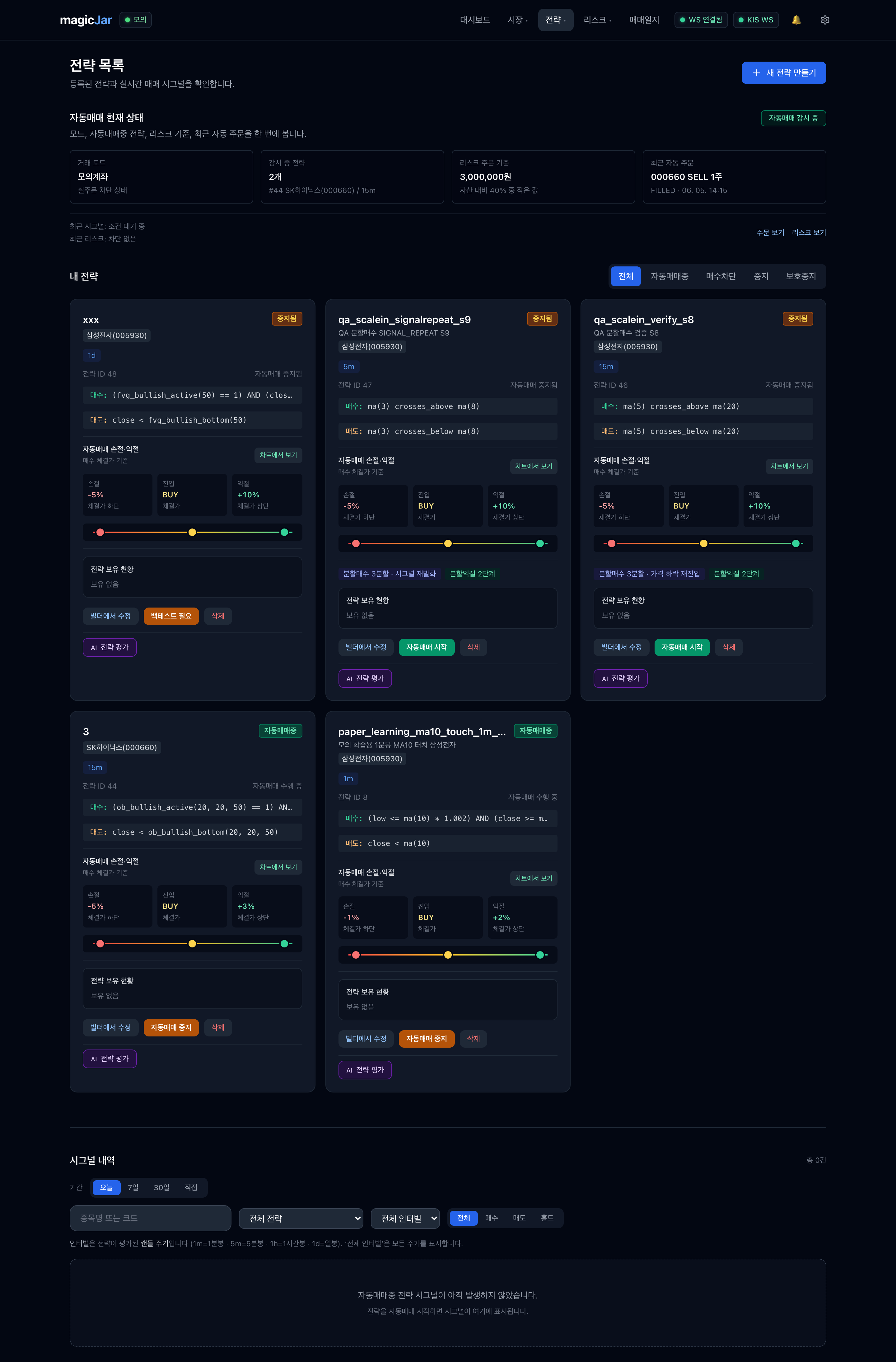Screen dimensions: 896x1362
Task: Open the 전체 전략 dropdown
Action: (301, 1218)
